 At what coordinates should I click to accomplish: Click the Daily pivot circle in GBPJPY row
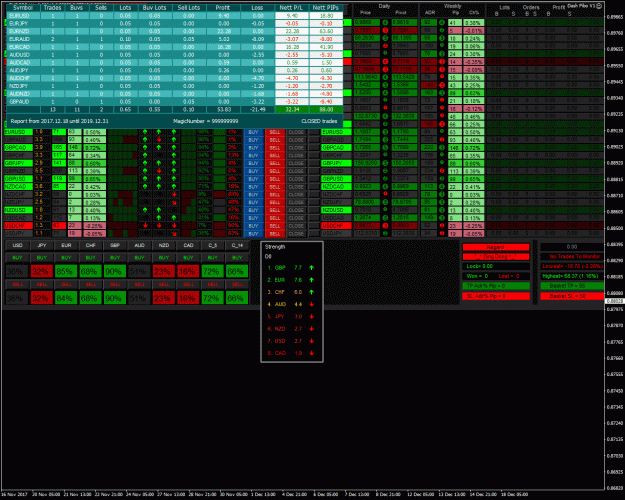[385, 163]
